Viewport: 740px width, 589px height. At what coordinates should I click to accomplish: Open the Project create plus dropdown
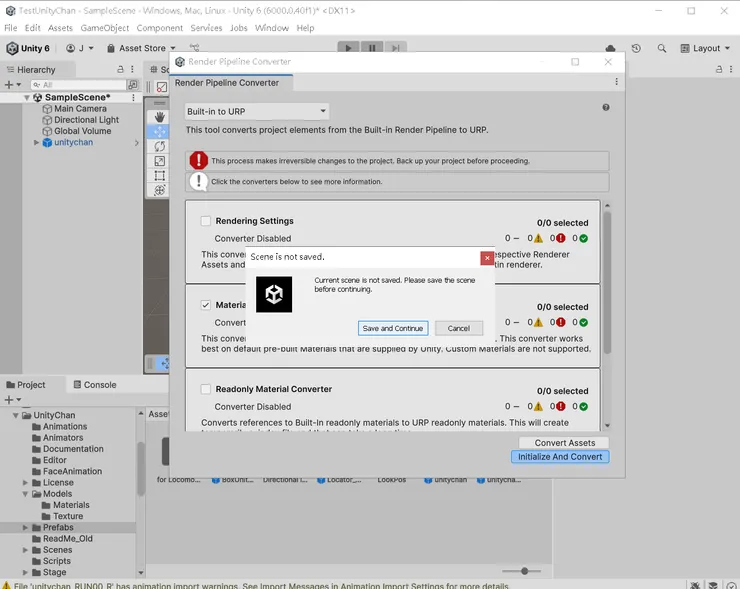coord(12,400)
